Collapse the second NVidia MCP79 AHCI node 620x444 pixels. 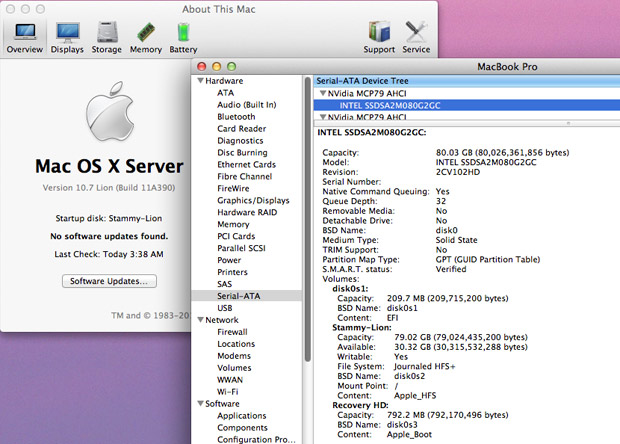tap(323, 117)
